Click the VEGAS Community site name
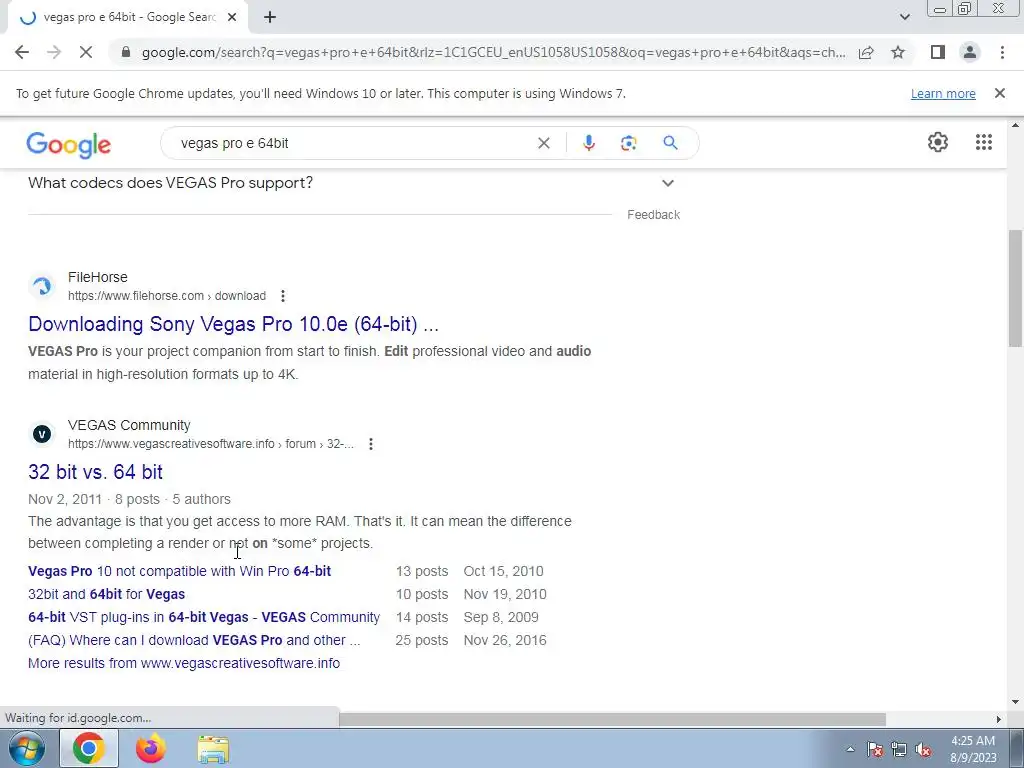The height and width of the screenshot is (768, 1024). (129, 425)
